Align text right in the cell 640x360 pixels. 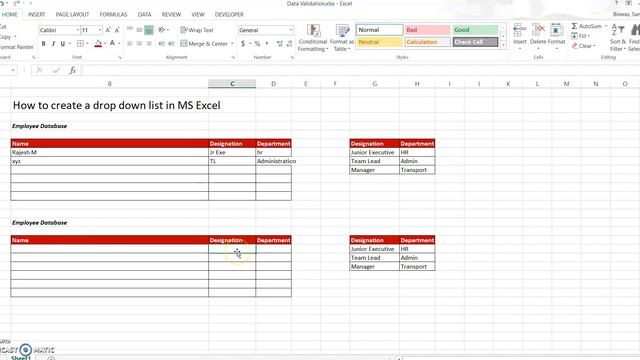[149, 44]
